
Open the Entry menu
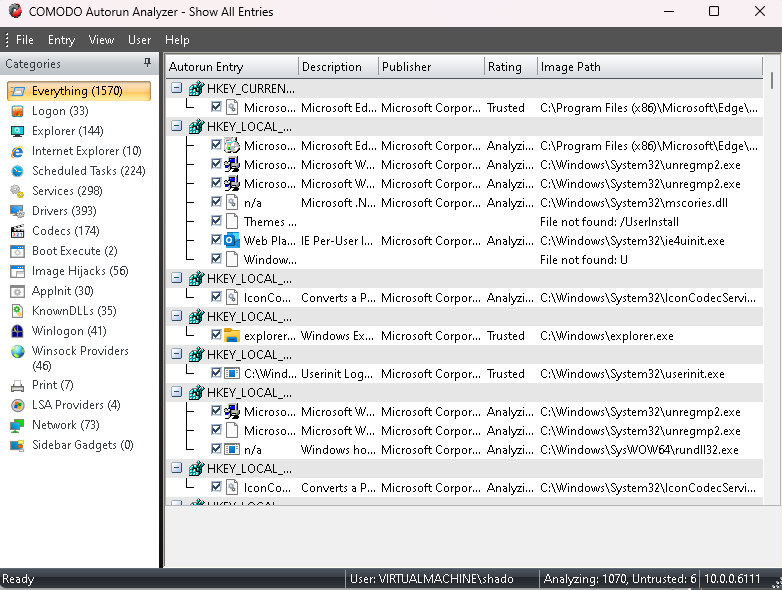pyautogui.click(x=61, y=40)
